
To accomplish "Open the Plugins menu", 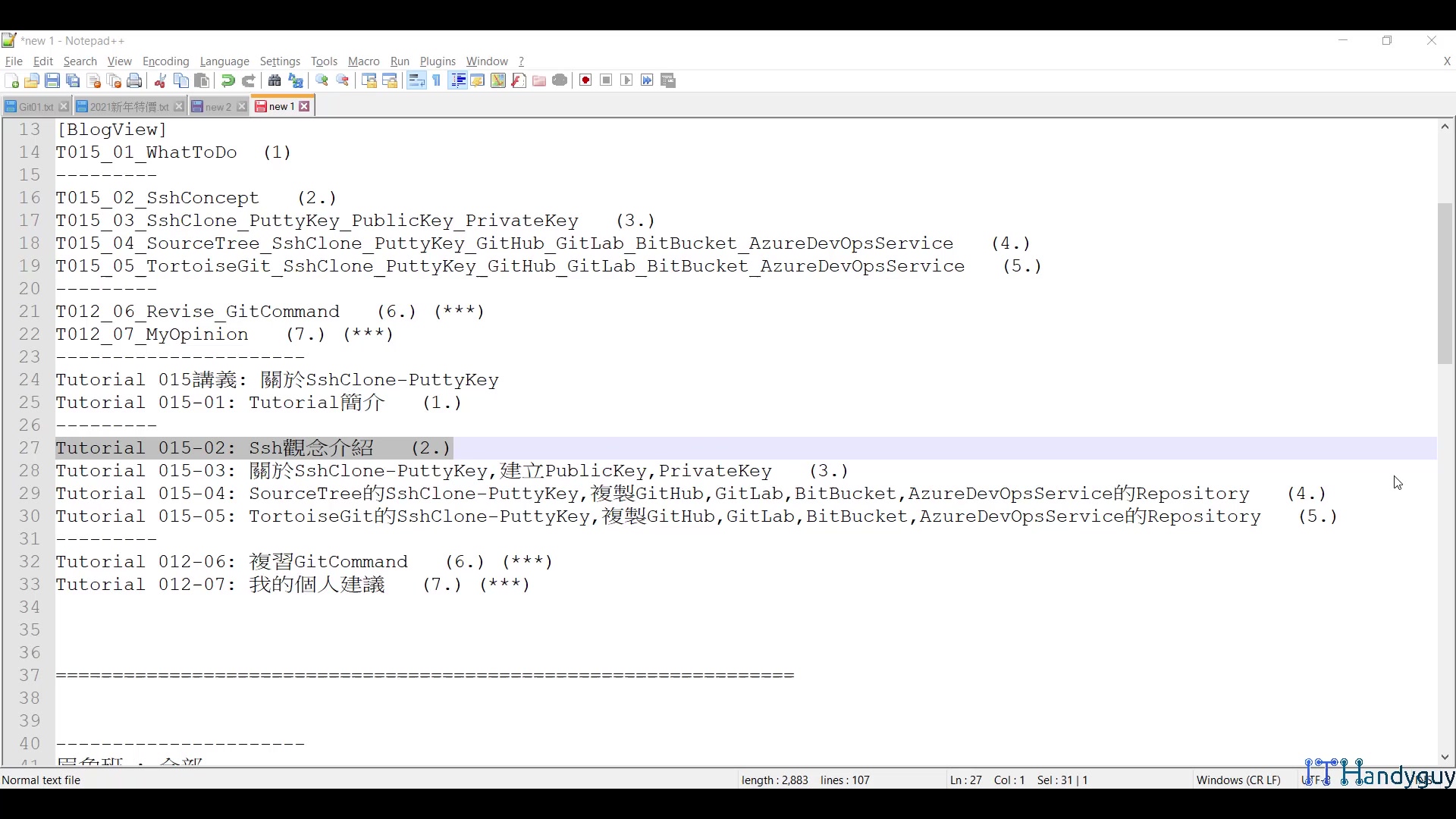I will click(438, 61).
